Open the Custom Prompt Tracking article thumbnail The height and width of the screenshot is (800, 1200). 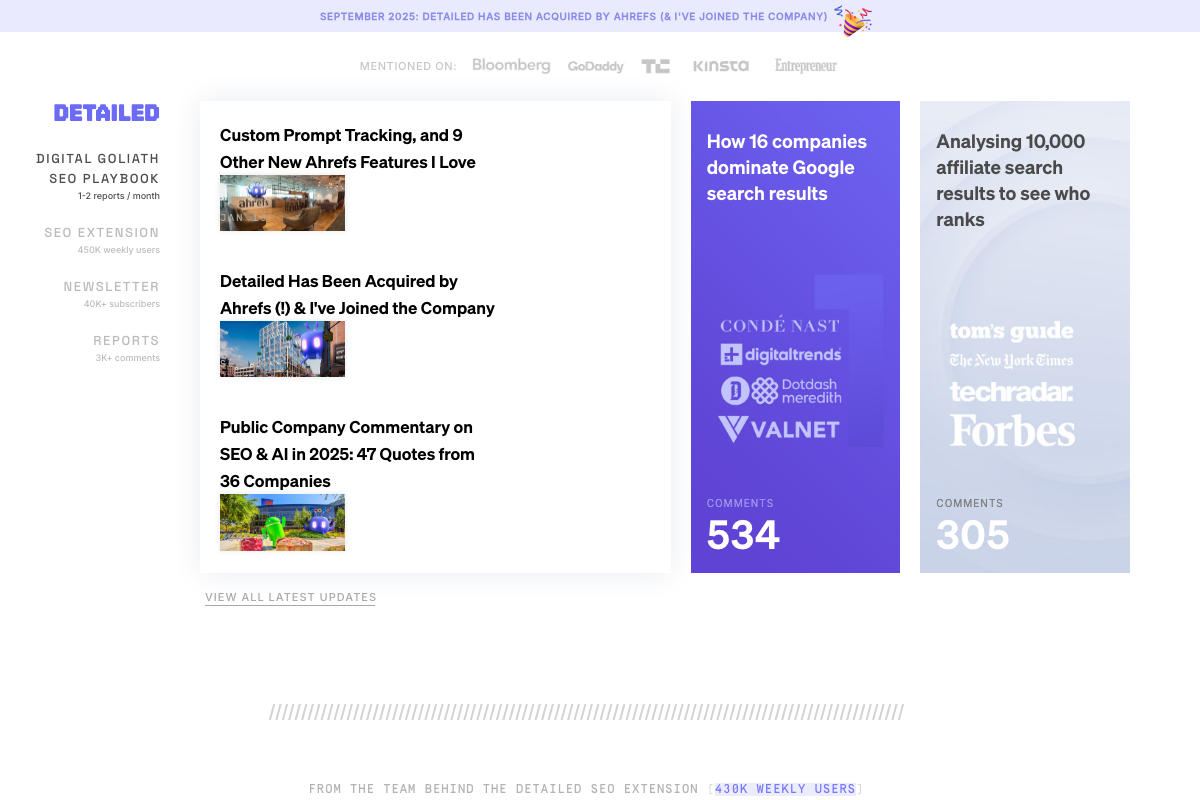(x=282, y=202)
